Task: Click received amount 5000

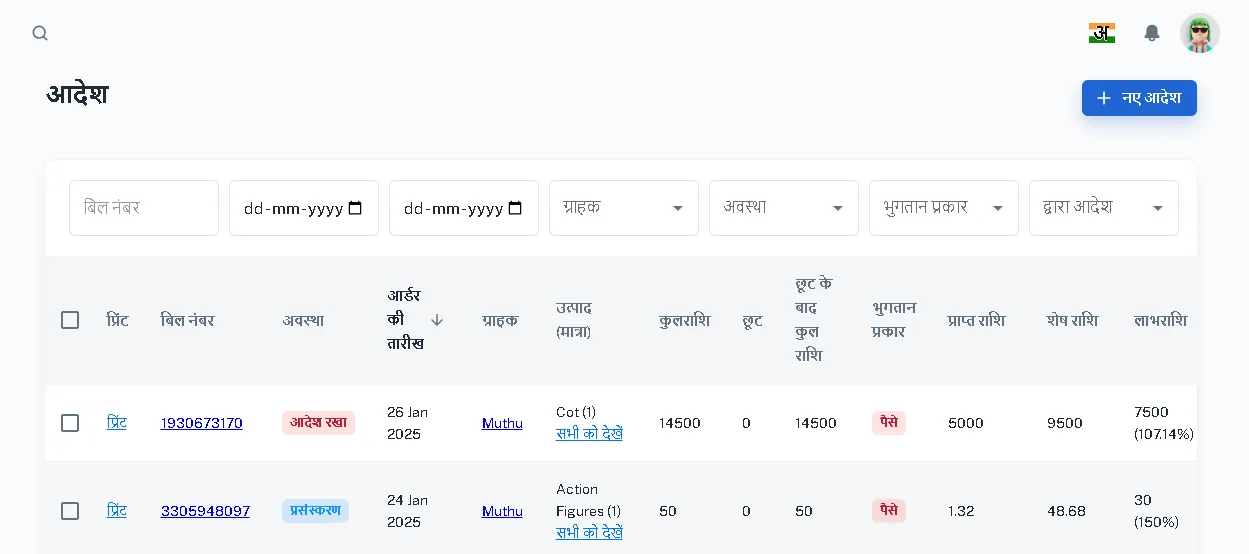Action: (965, 423)
